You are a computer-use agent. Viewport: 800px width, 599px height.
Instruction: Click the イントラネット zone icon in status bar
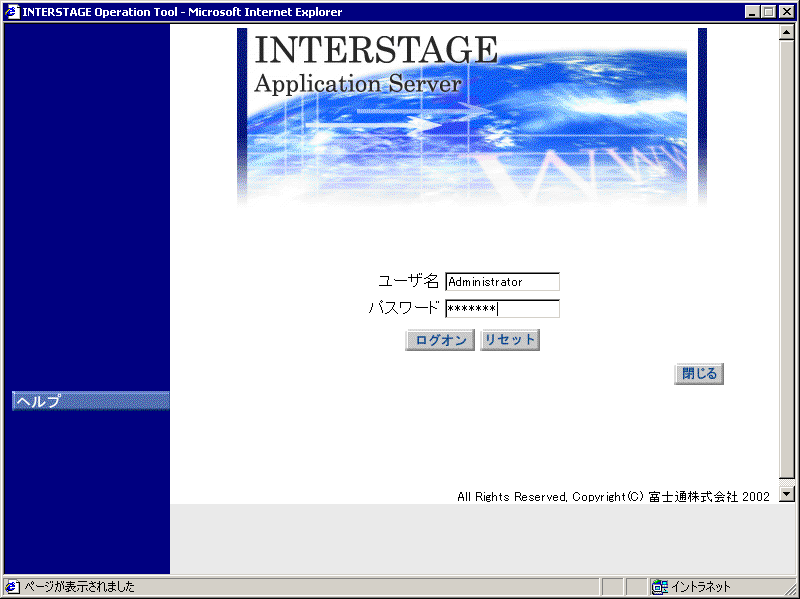pyautogui.click(x=660, y=587)
